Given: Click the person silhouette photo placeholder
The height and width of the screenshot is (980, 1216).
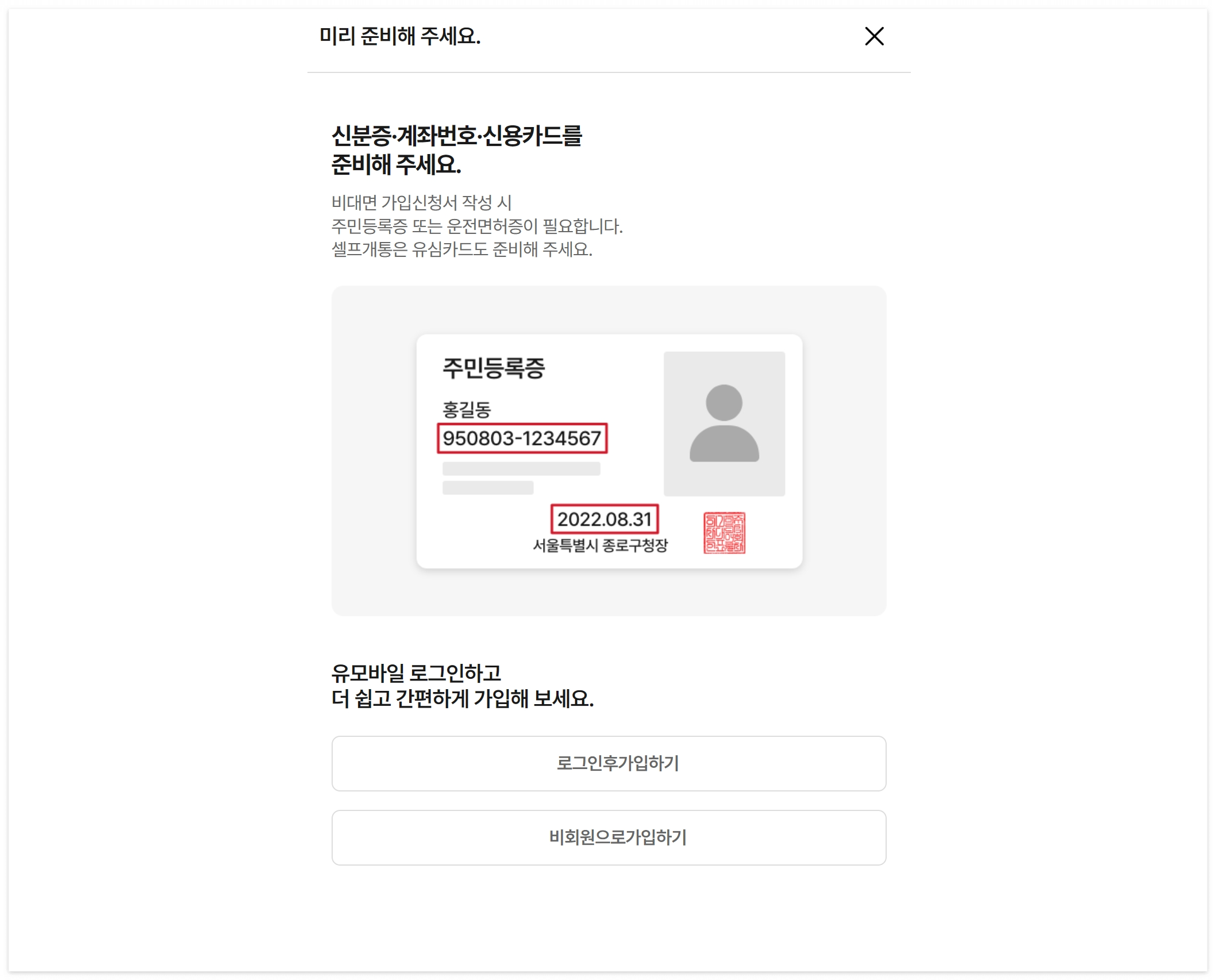Looking at the screenshot, I should pyautogui.click(x=724, y=424).
